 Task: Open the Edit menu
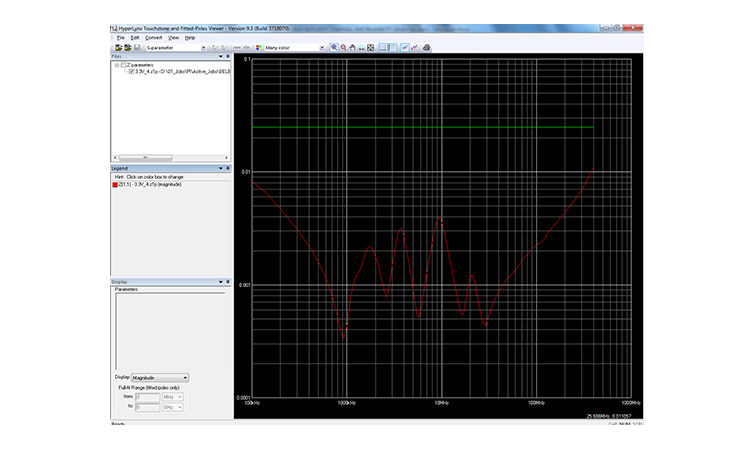(135, 38)
